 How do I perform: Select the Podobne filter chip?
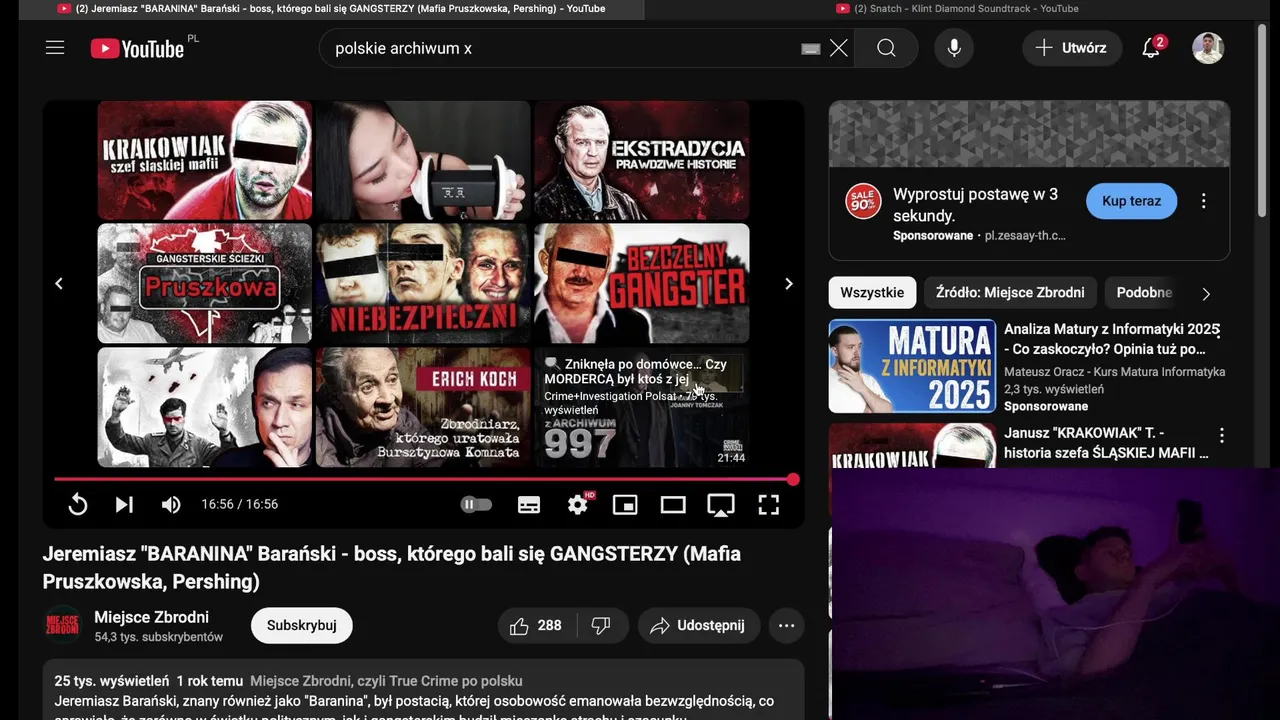tap(1144, 293)
